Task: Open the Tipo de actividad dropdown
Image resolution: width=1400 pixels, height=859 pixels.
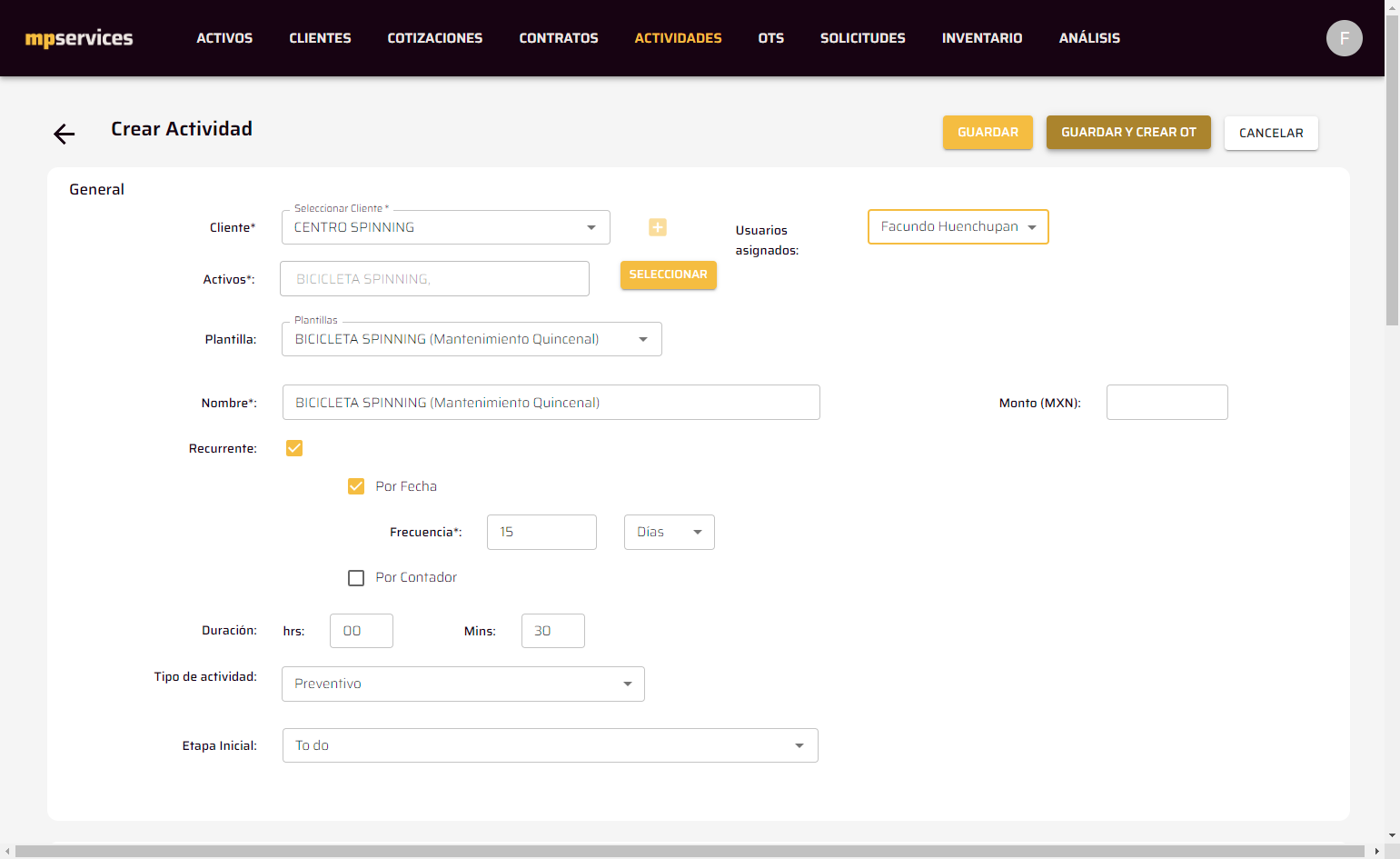Action: [x=463, y=684]
